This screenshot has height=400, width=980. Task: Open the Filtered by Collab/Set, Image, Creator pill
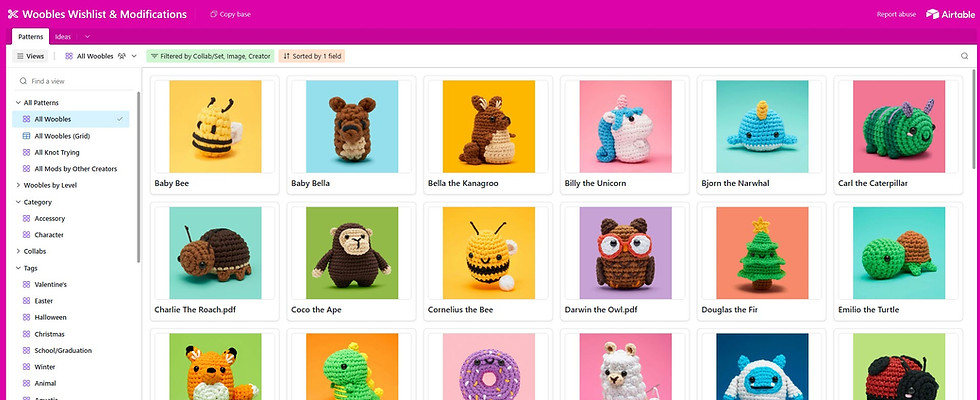(211, 56)
